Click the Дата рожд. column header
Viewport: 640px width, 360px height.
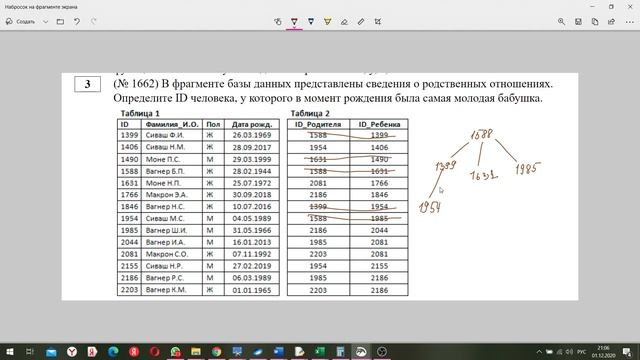tap(252, 124)
